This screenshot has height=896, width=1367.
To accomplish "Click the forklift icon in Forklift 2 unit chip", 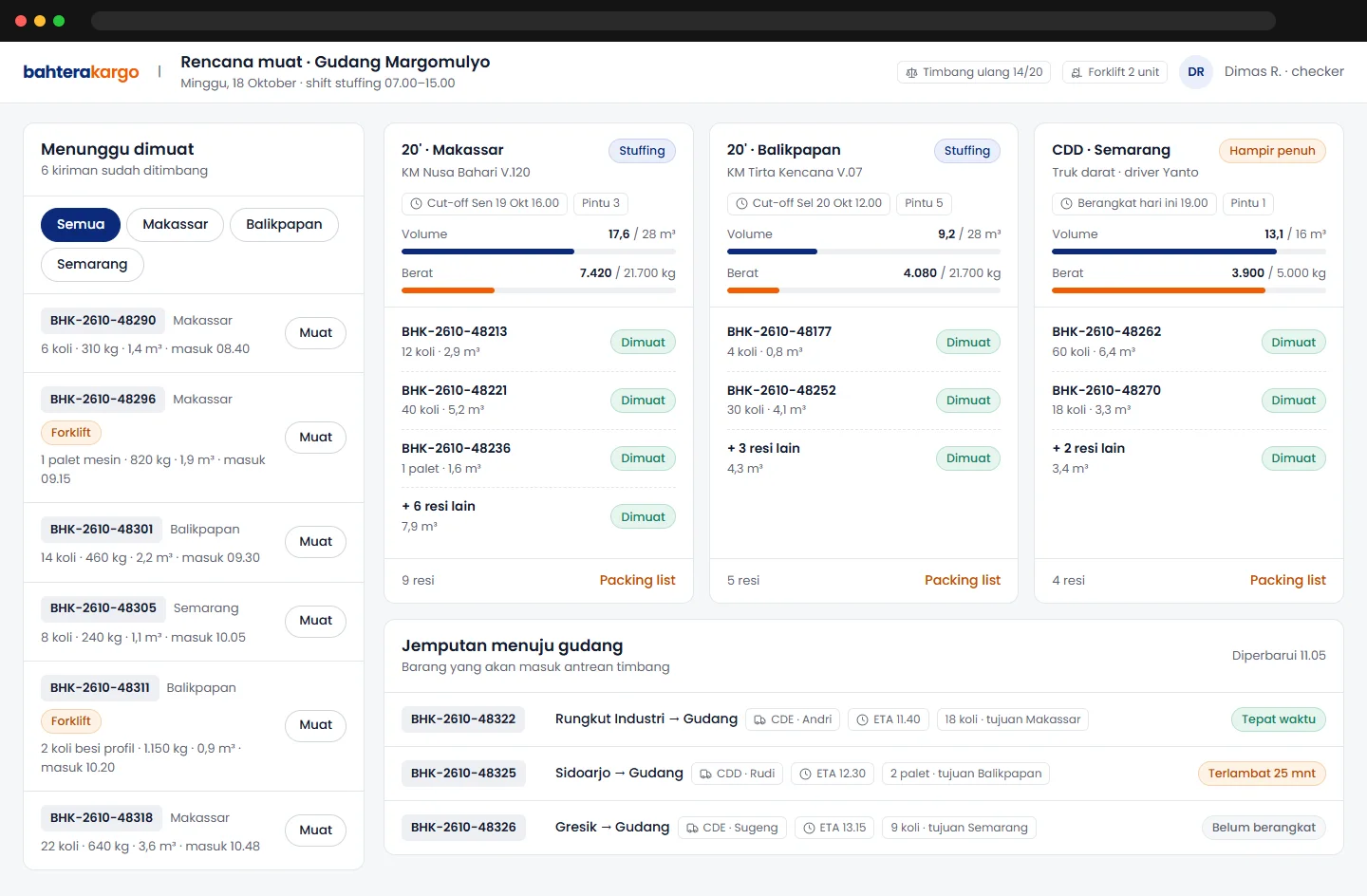I will 1077,72.
